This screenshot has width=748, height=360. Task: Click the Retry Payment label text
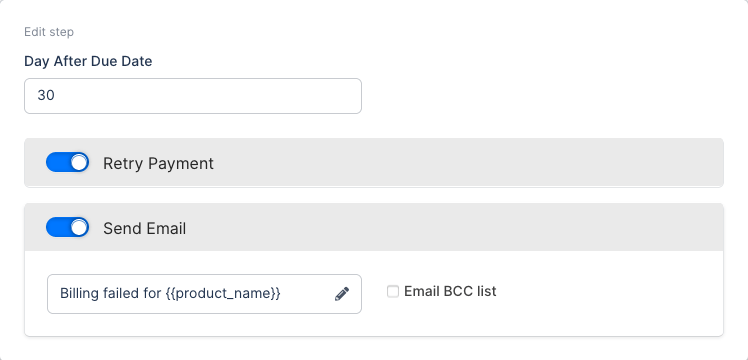tap(158, 164)
